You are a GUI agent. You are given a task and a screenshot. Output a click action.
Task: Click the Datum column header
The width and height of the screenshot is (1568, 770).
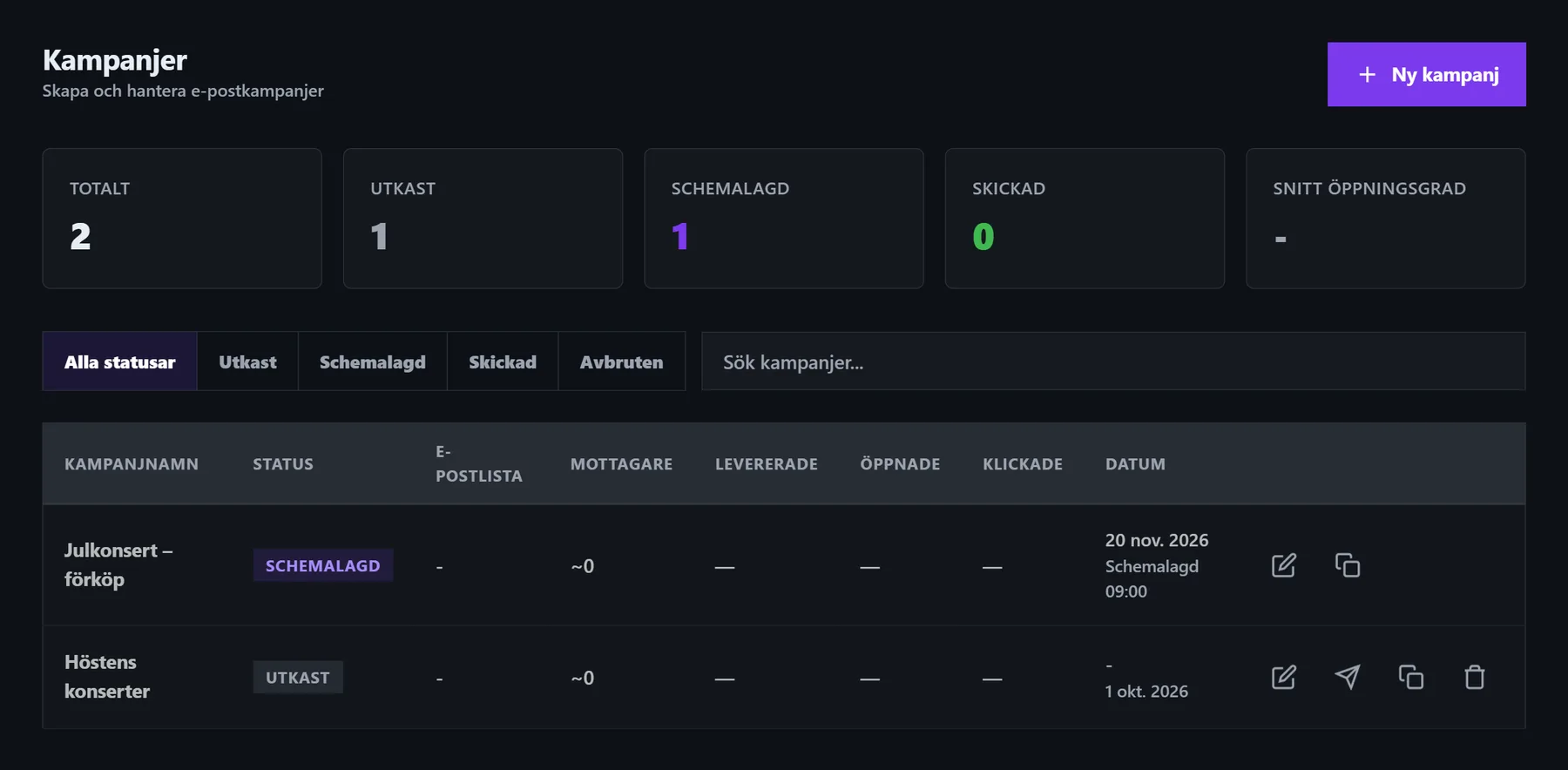(1135, 464)
